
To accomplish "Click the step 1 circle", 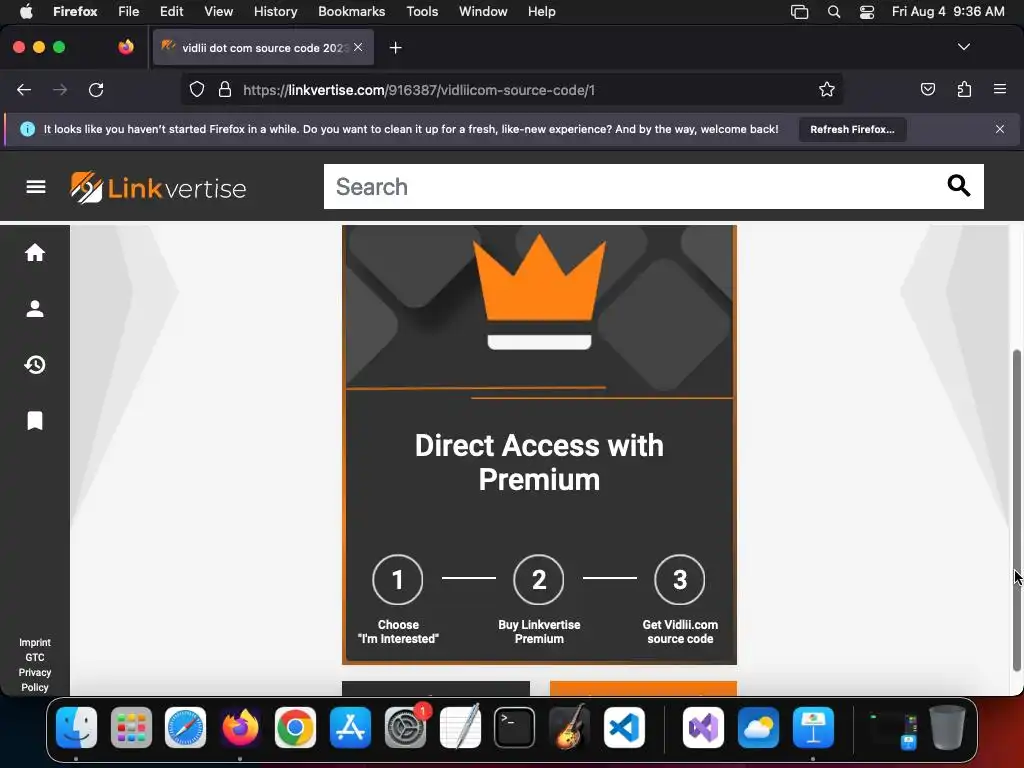I will coord(398,579).
